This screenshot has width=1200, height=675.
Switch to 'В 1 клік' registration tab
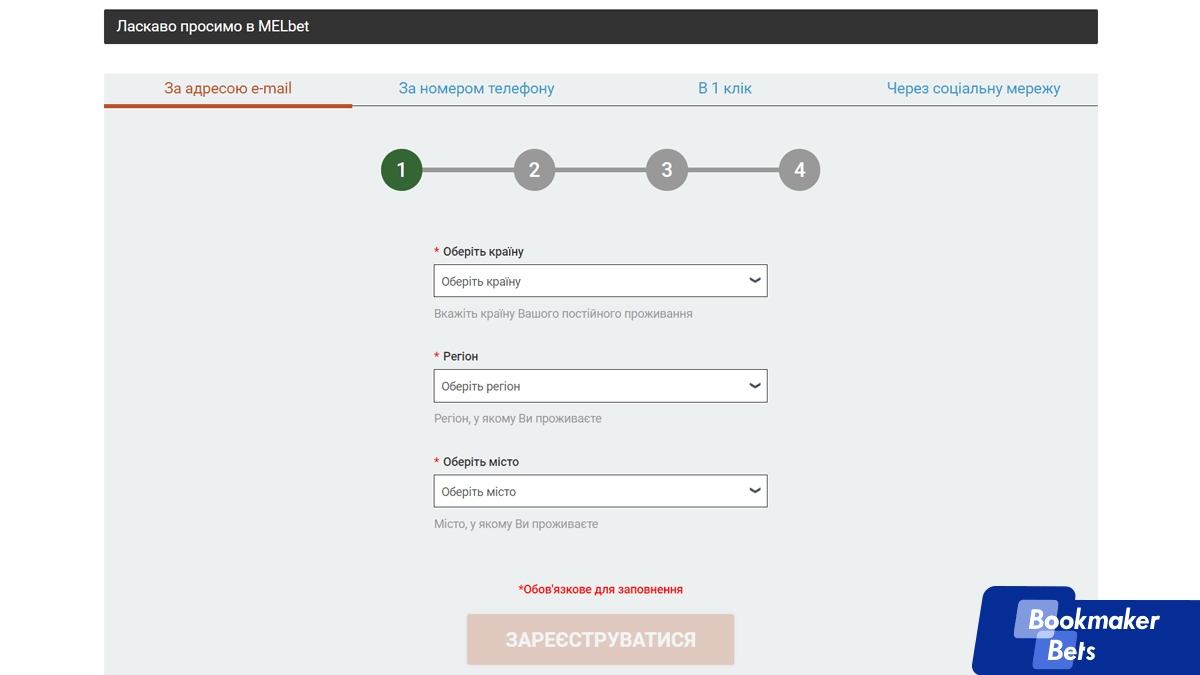(725, 88)
